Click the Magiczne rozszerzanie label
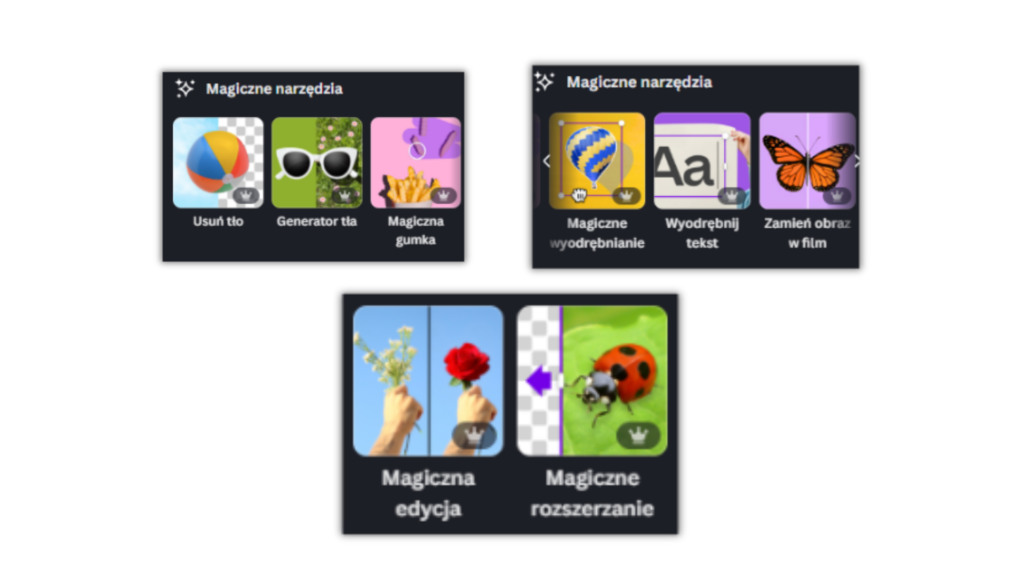The height and width of the screenshot is (576, 1024). (592, 493)
